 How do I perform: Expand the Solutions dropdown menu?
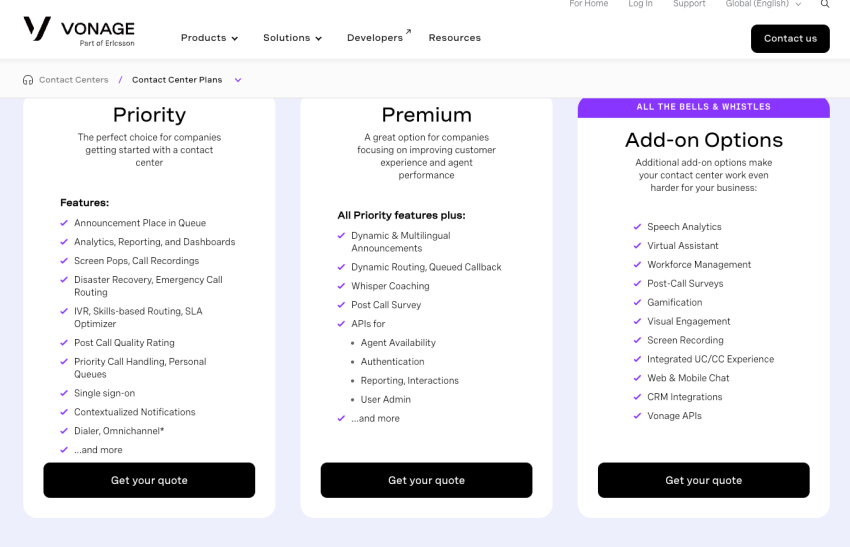[292, 38]
